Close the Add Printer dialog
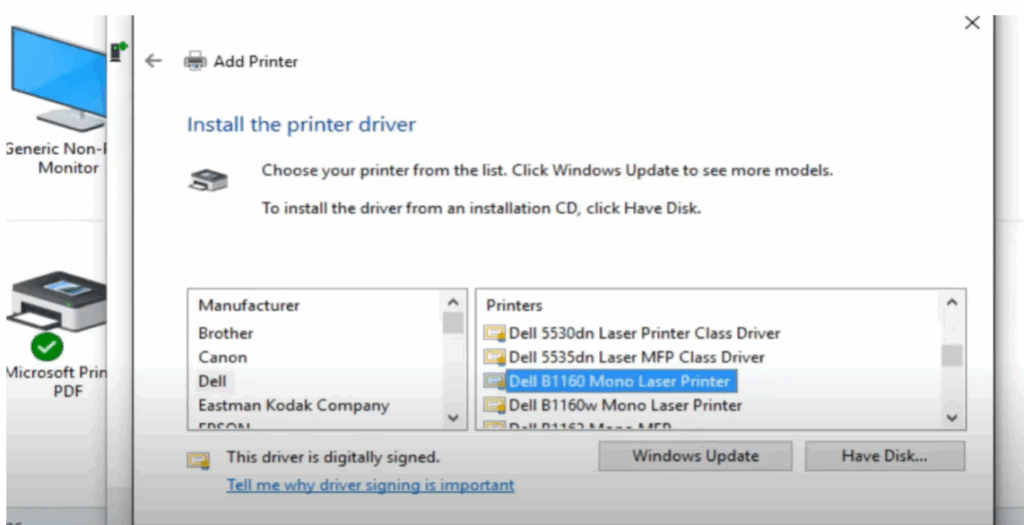The width and height of the screenshot is (1024, 525). coord(972,23)
